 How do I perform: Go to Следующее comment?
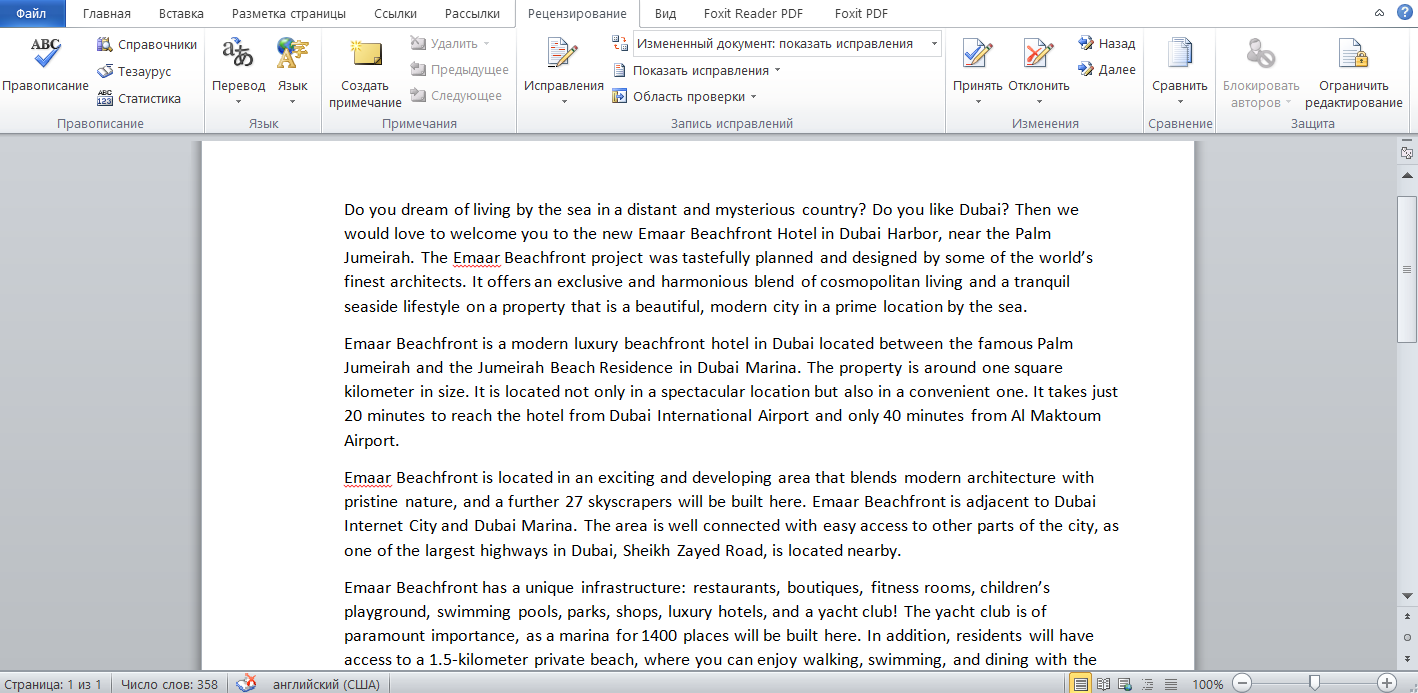[x=456, y=96]
